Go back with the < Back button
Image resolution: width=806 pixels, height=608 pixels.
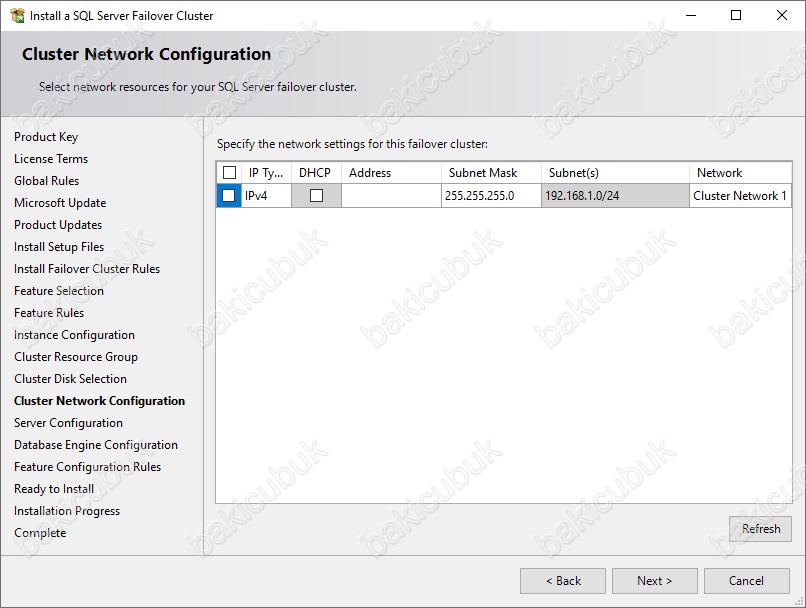(x=563, y=581)
